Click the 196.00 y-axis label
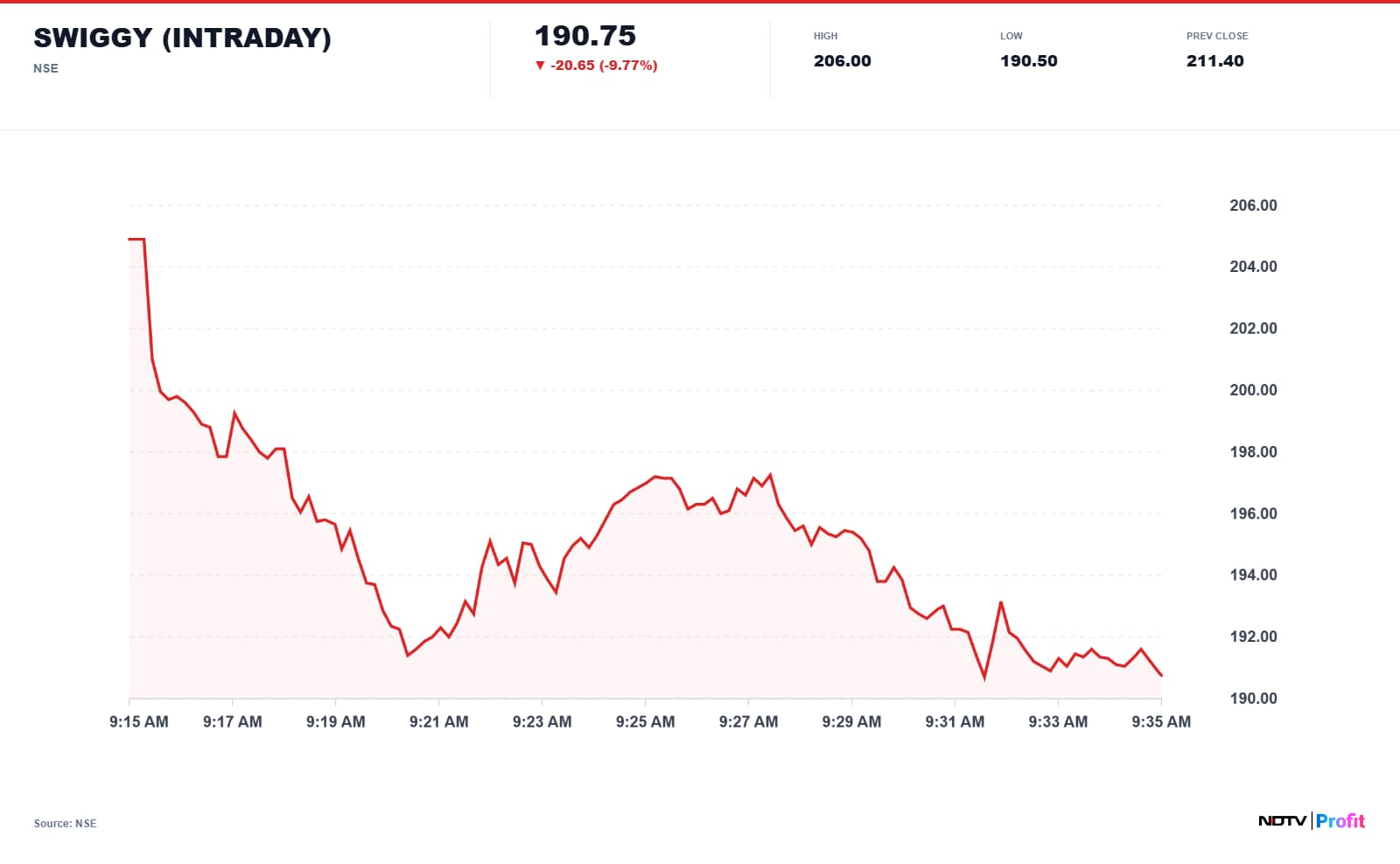This screenshot has height=864, width=1400. (x=1253, y=513)
